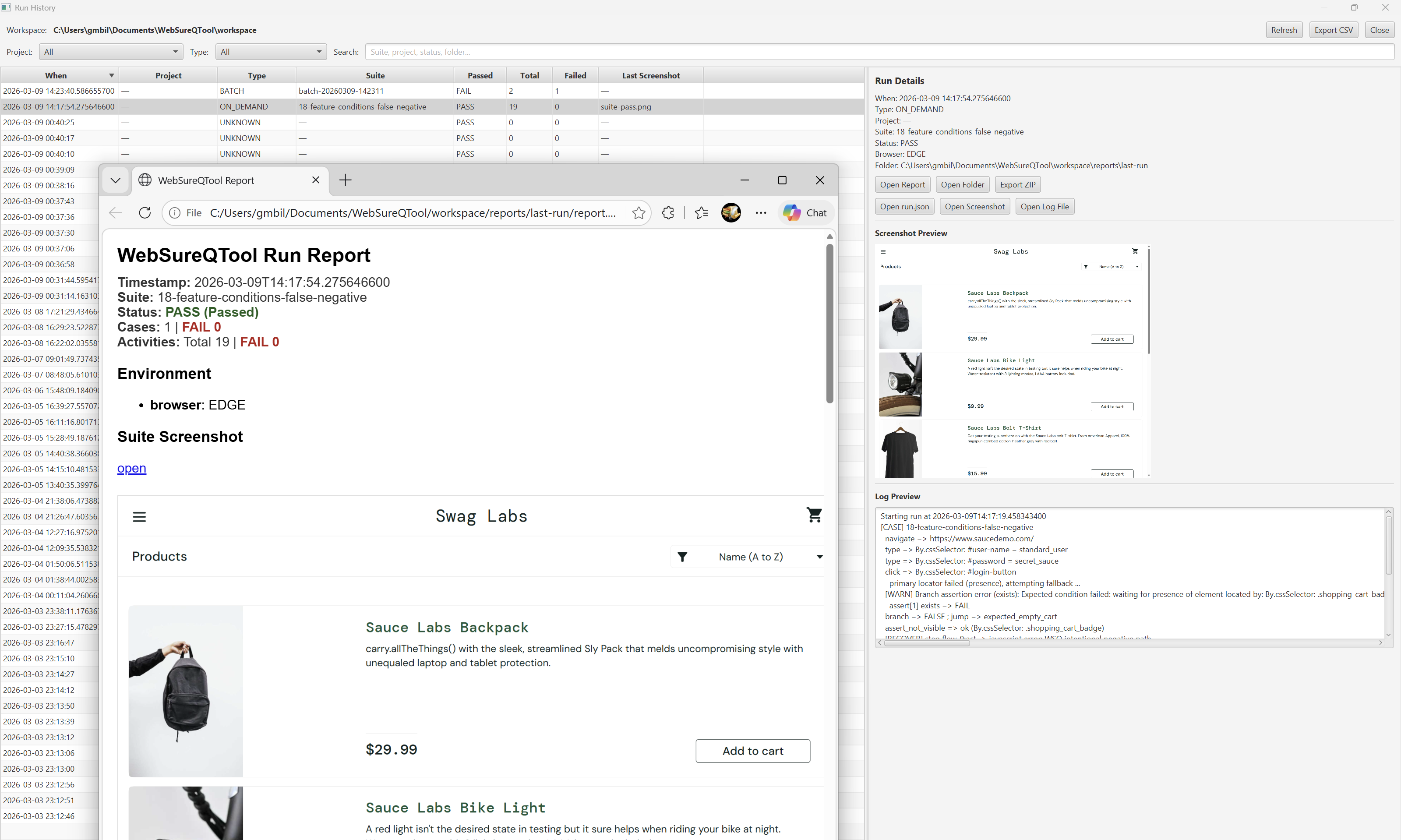The image size is (1401, 840).
Task: Click the browser extensions icon
Action: (668, 213)
